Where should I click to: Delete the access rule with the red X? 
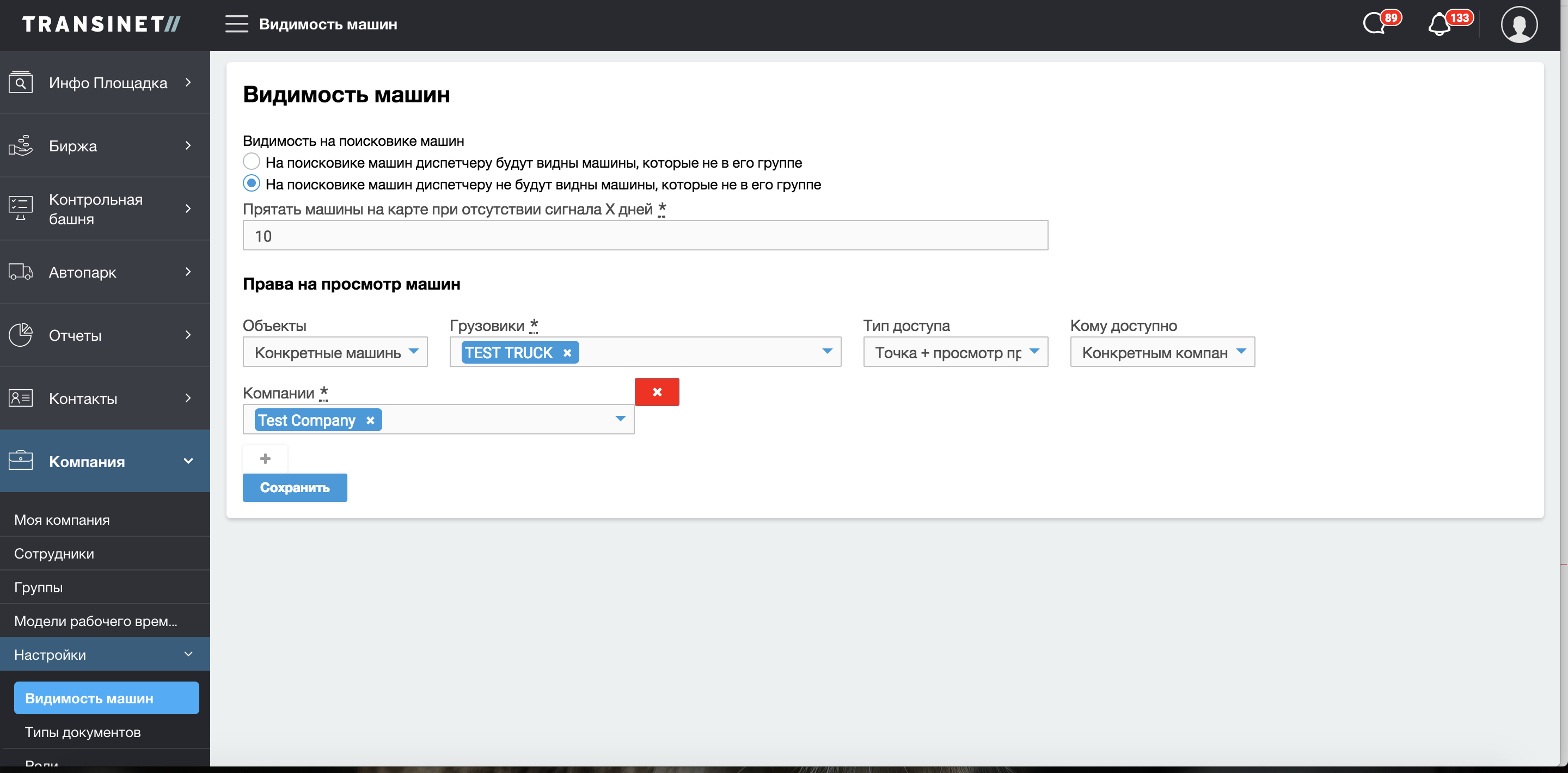coord(657,392)
